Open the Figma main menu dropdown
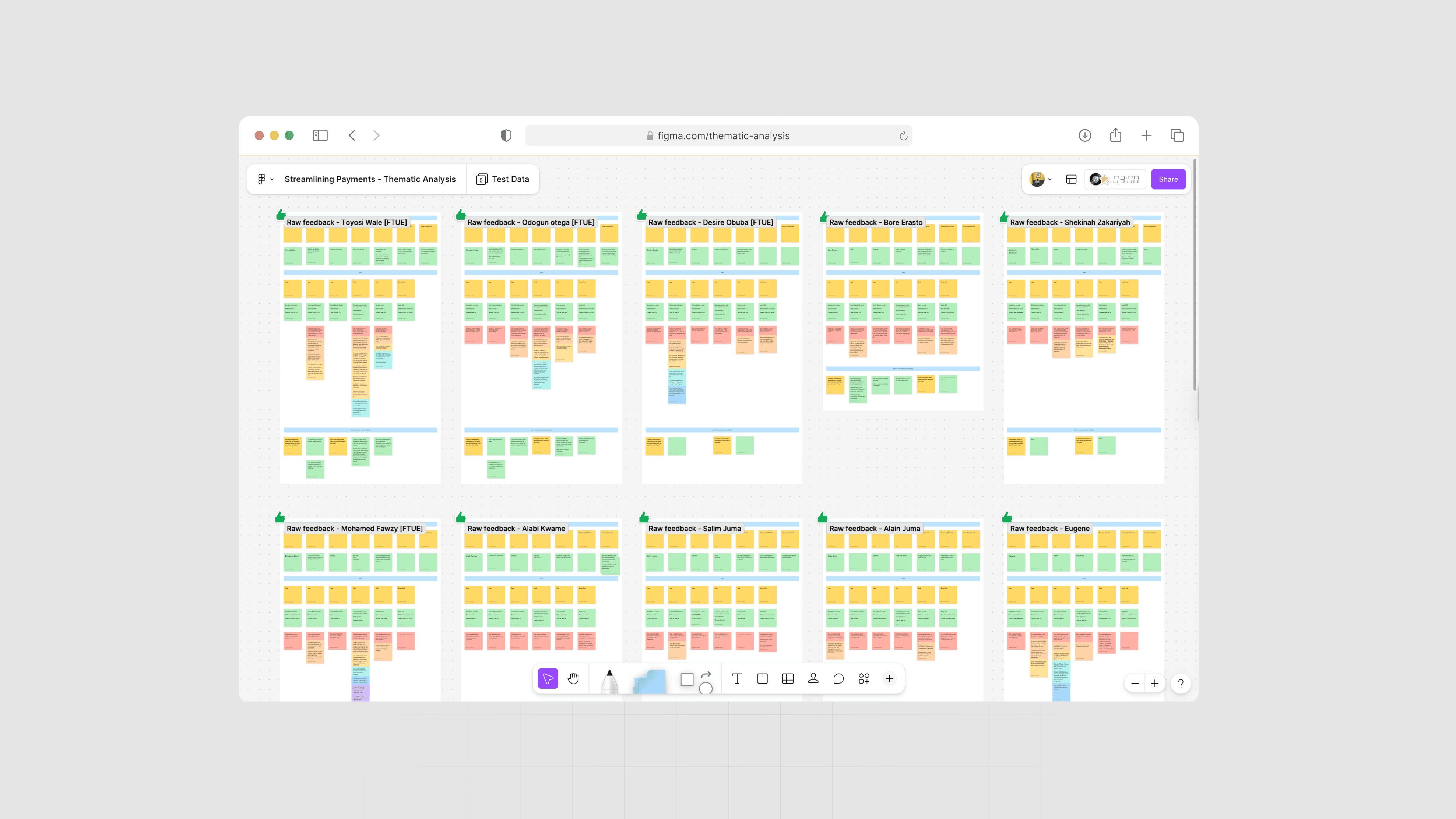The width and height of the screenshot is (1456, 819). click(x=264, y=179)
